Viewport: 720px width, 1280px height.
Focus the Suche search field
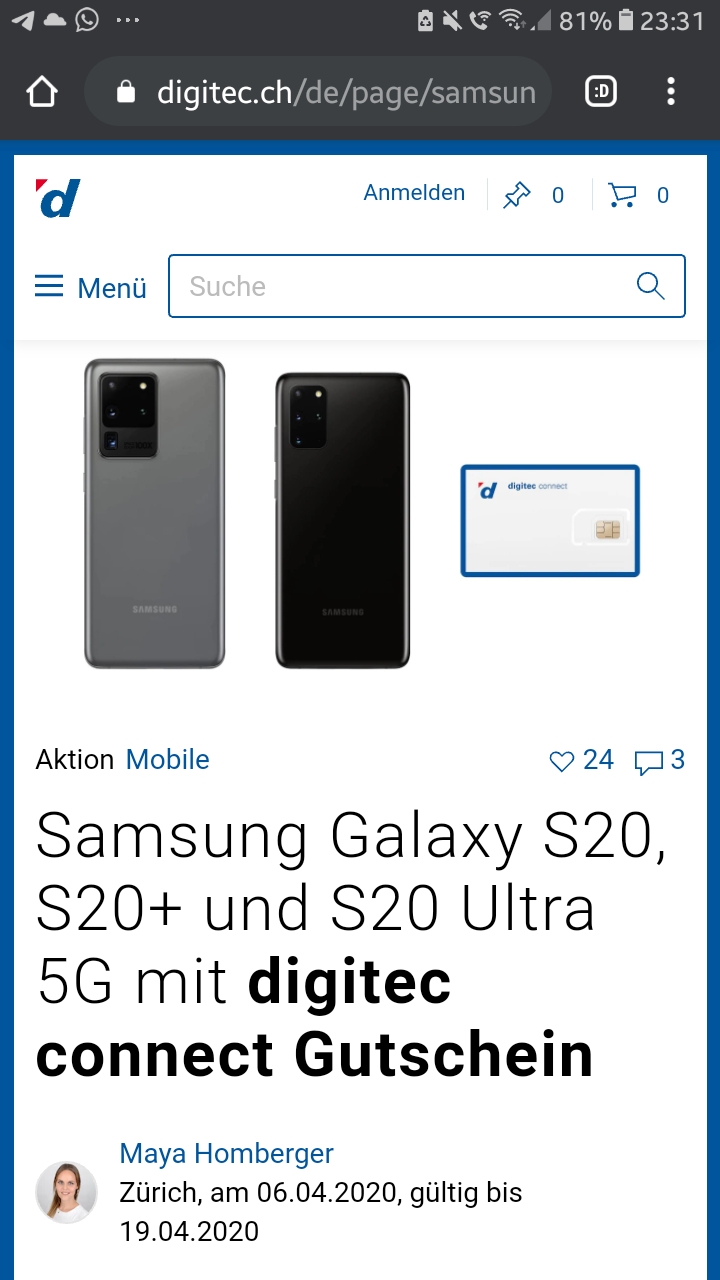427,286
